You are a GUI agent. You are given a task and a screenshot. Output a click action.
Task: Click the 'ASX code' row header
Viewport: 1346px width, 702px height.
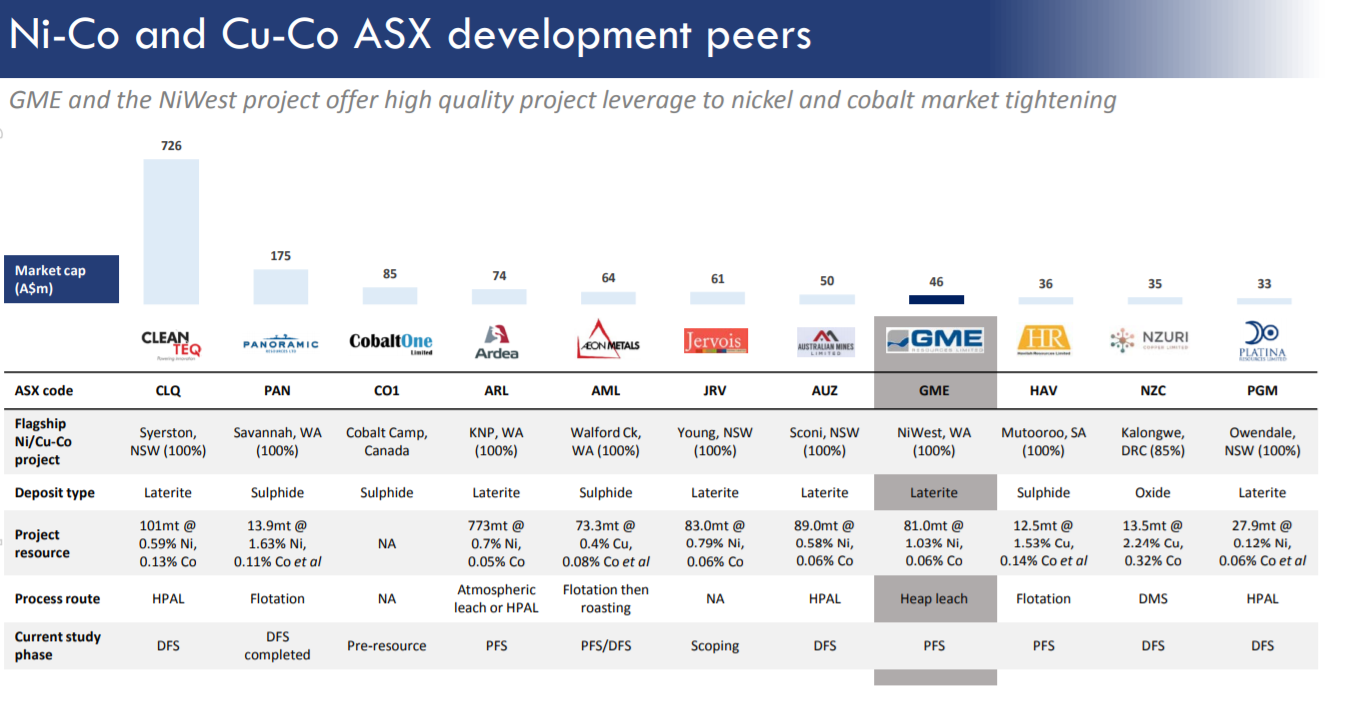tap(44, 391)
